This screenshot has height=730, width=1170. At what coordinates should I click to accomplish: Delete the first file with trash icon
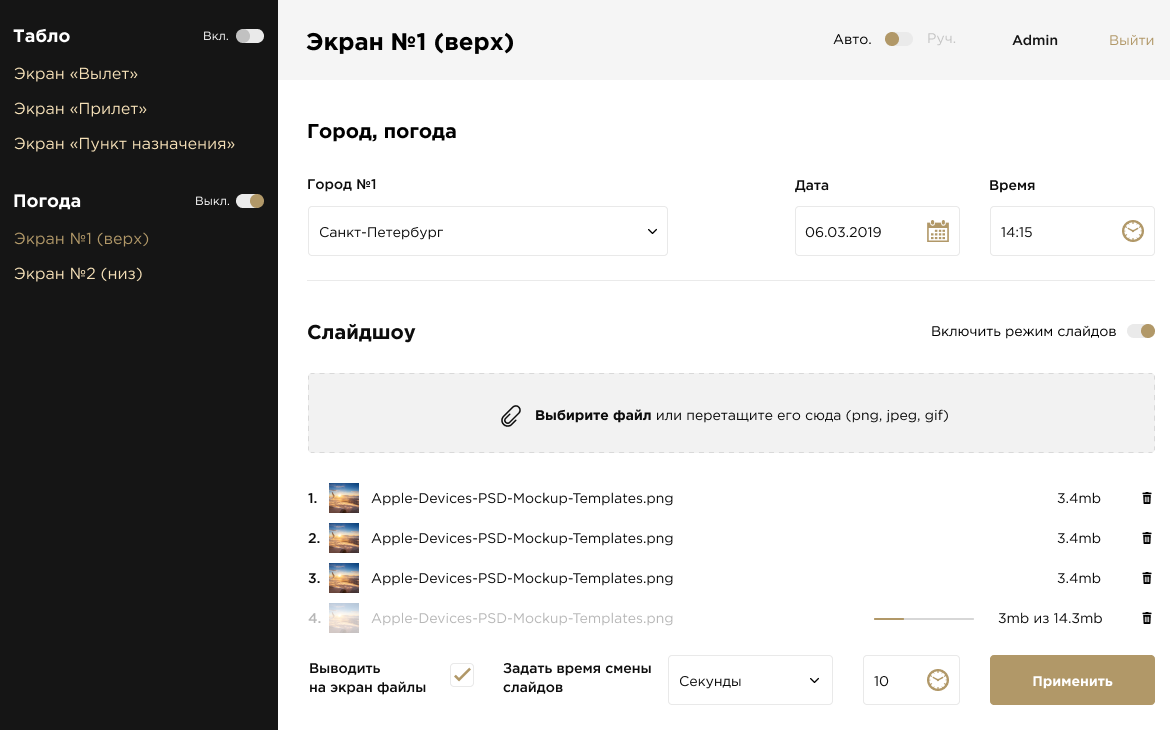(x=1147, y=498)
